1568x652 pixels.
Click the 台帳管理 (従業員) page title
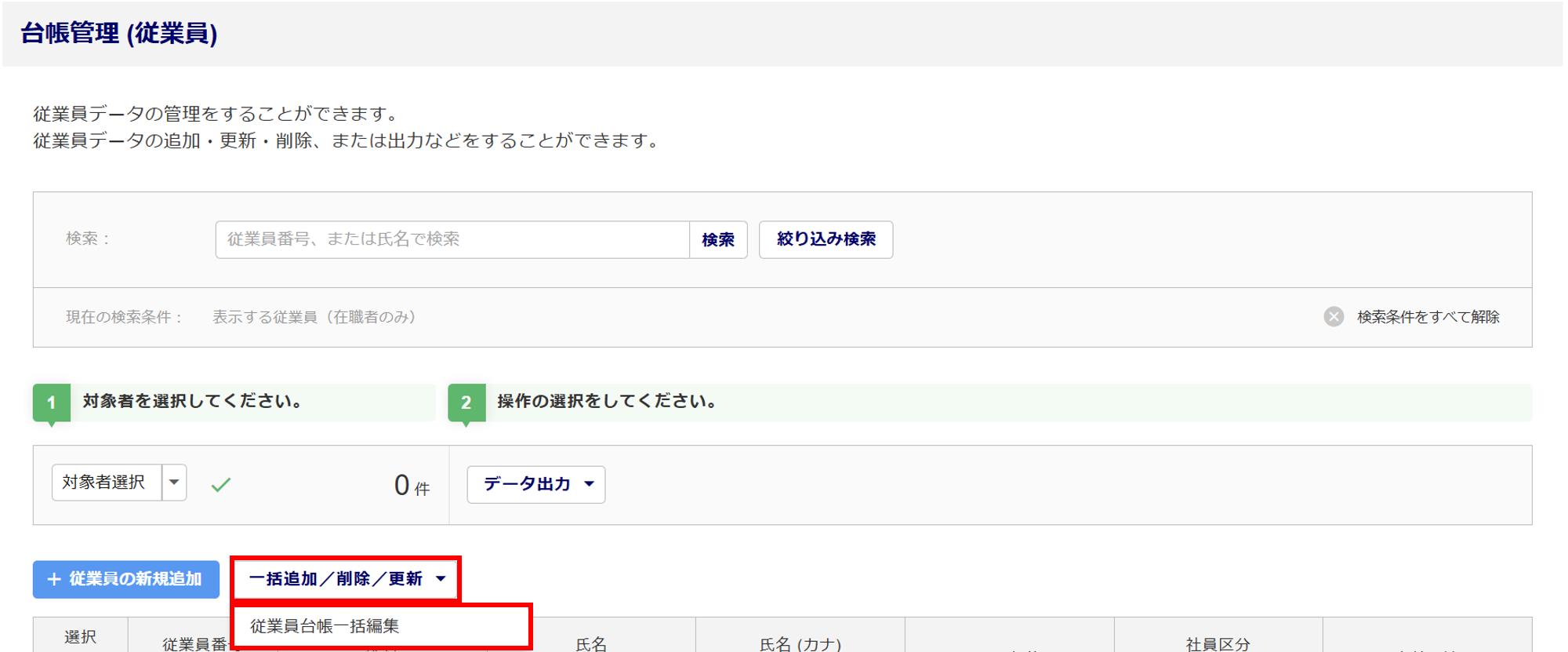pyautogui.click(x=119, y=33)
